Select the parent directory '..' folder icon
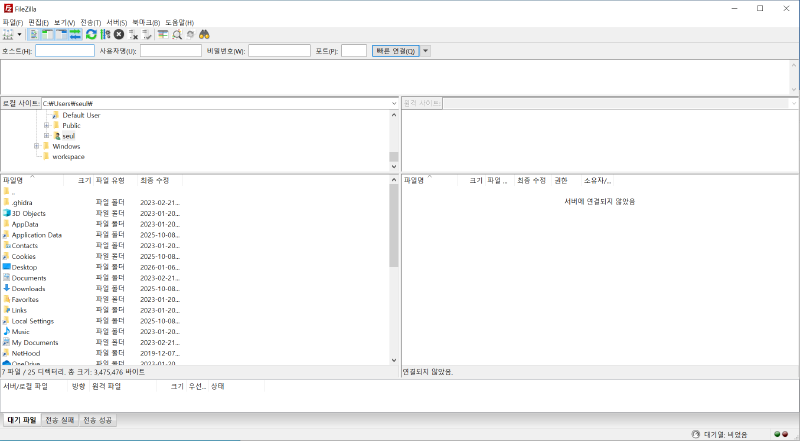Screen dimensions: 800x441 click(x=6, y=191)
